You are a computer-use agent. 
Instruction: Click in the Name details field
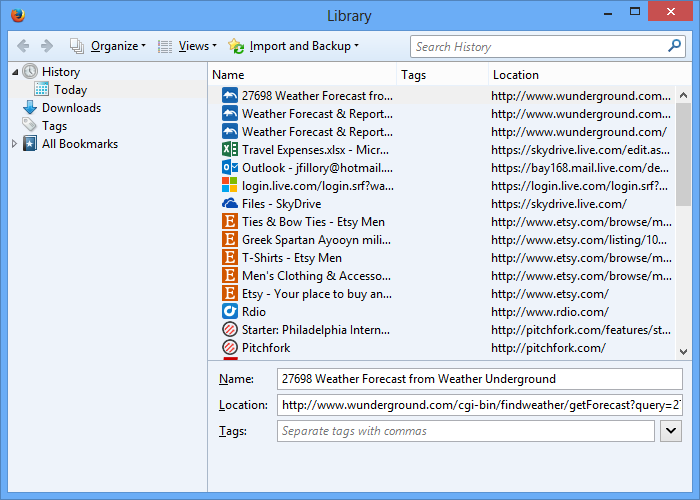pos(479,379)
